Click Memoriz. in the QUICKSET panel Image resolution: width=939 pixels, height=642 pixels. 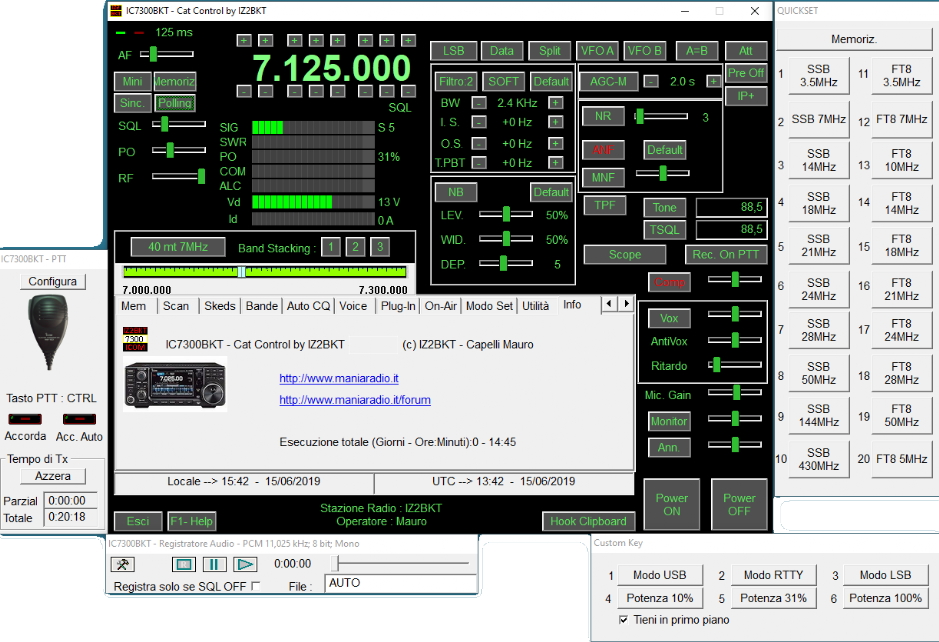coord(854,40)
